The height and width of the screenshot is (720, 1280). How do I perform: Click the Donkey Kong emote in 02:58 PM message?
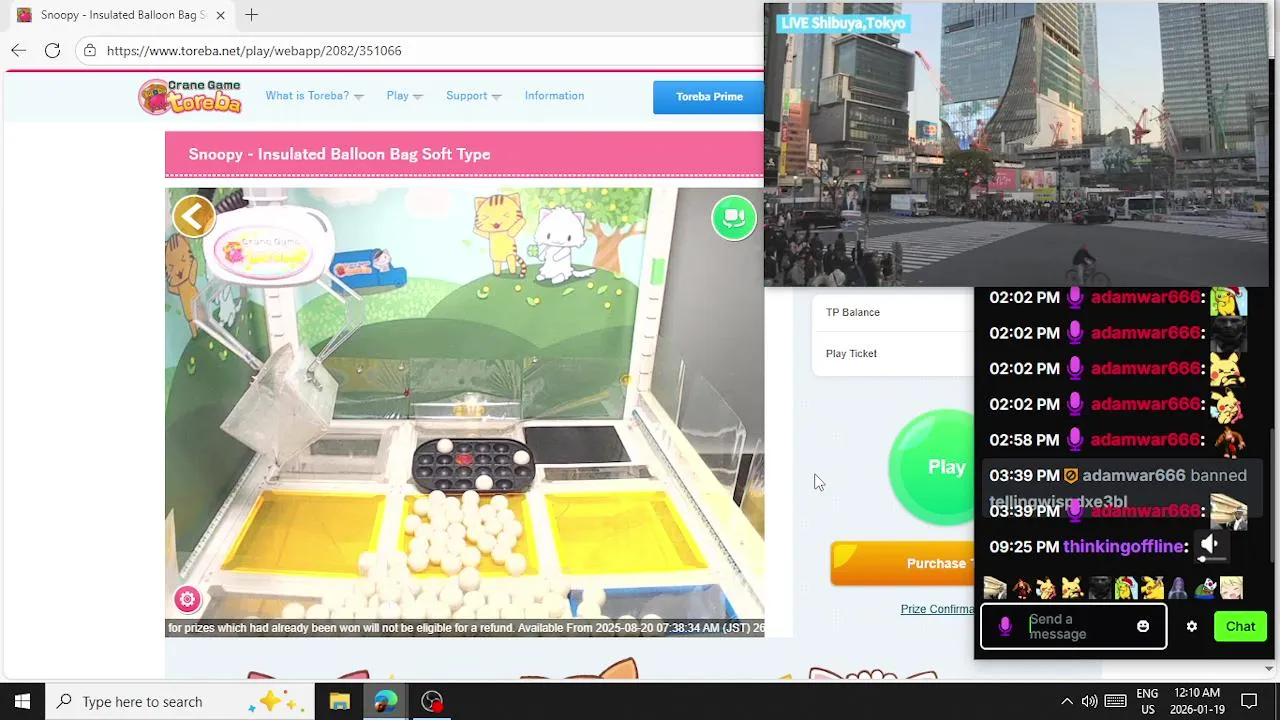point(1229,440)
